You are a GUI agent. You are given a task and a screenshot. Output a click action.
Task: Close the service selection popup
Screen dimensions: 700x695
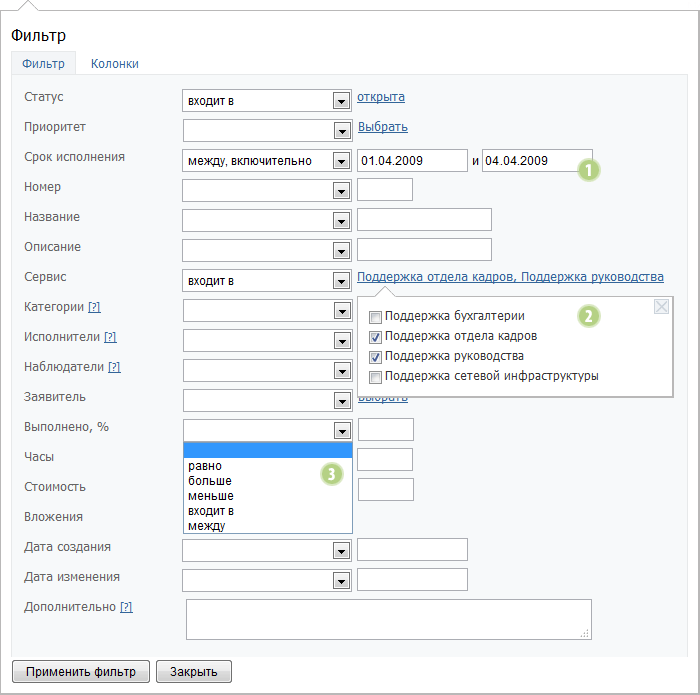[661, 307]
